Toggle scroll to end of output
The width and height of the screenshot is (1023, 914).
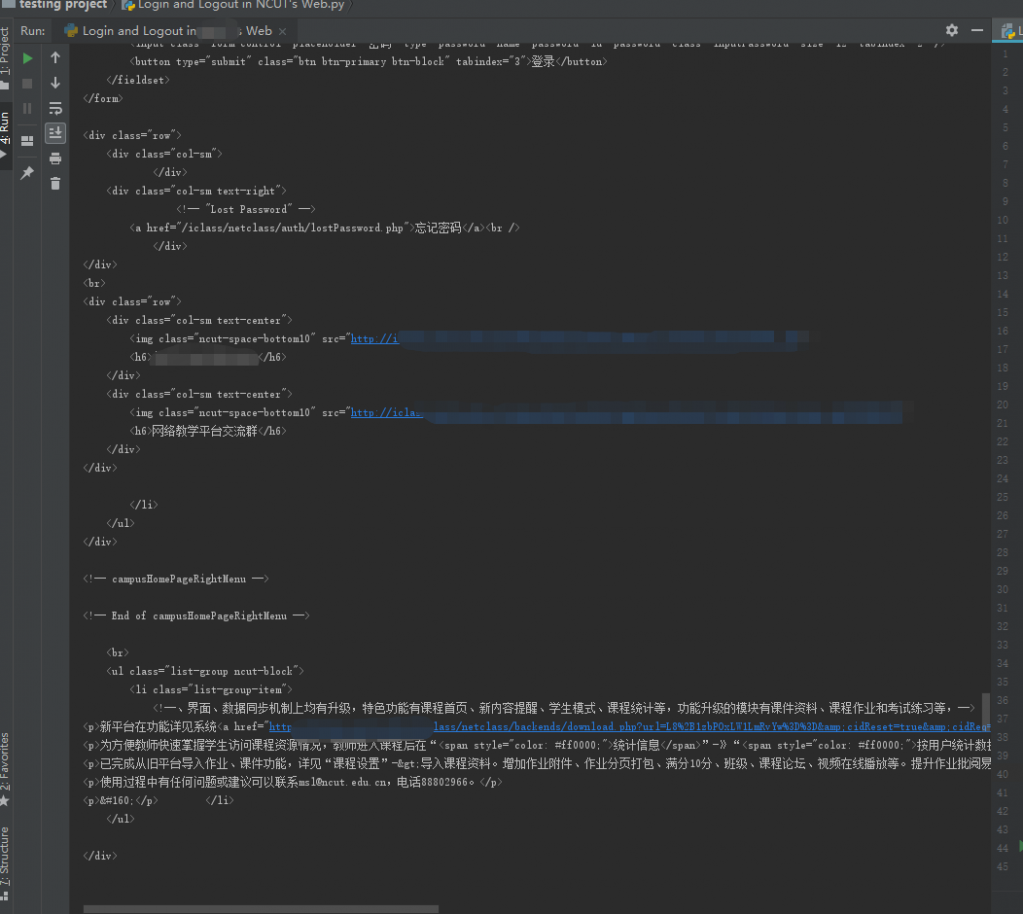pyautogui.click(x=56, y=133)
